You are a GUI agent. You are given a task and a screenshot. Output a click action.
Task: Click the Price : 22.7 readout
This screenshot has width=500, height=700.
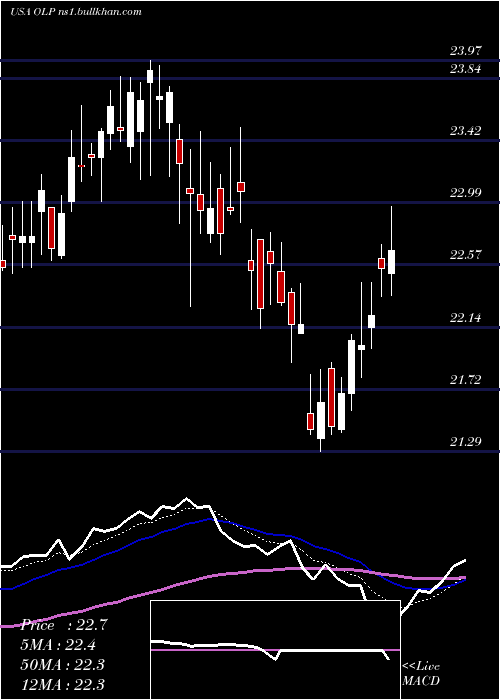(x=63, y=625)
